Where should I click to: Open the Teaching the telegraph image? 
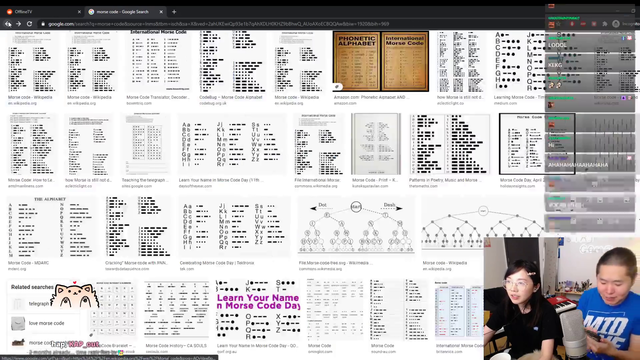click(145, 144)
